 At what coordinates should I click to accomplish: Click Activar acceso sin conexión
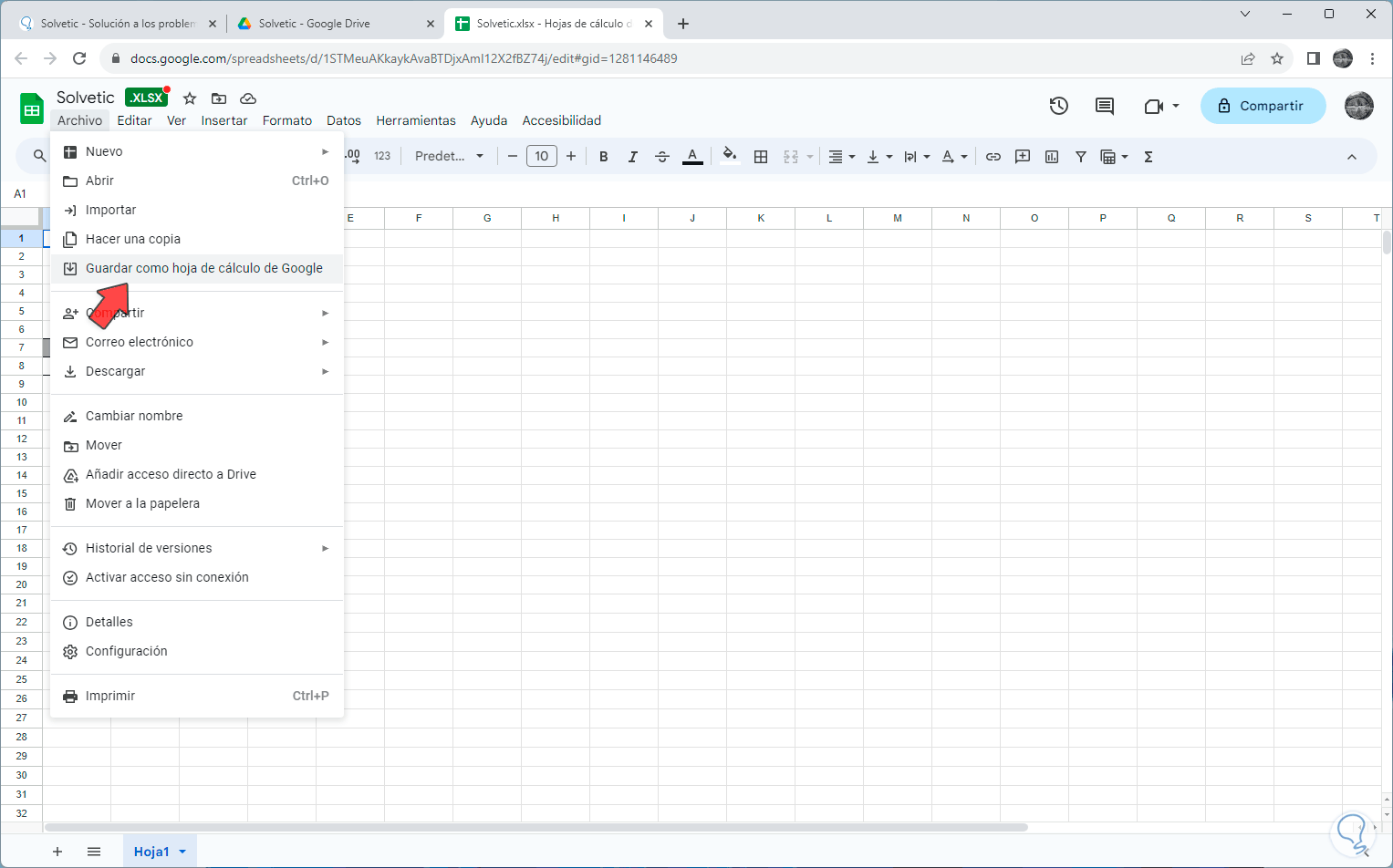tap(197, 577)
